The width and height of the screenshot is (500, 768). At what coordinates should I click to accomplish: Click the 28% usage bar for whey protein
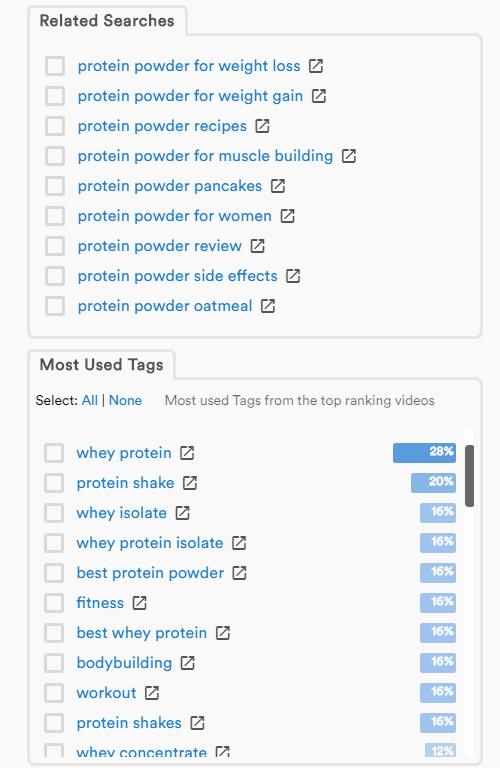pos(424,453)
